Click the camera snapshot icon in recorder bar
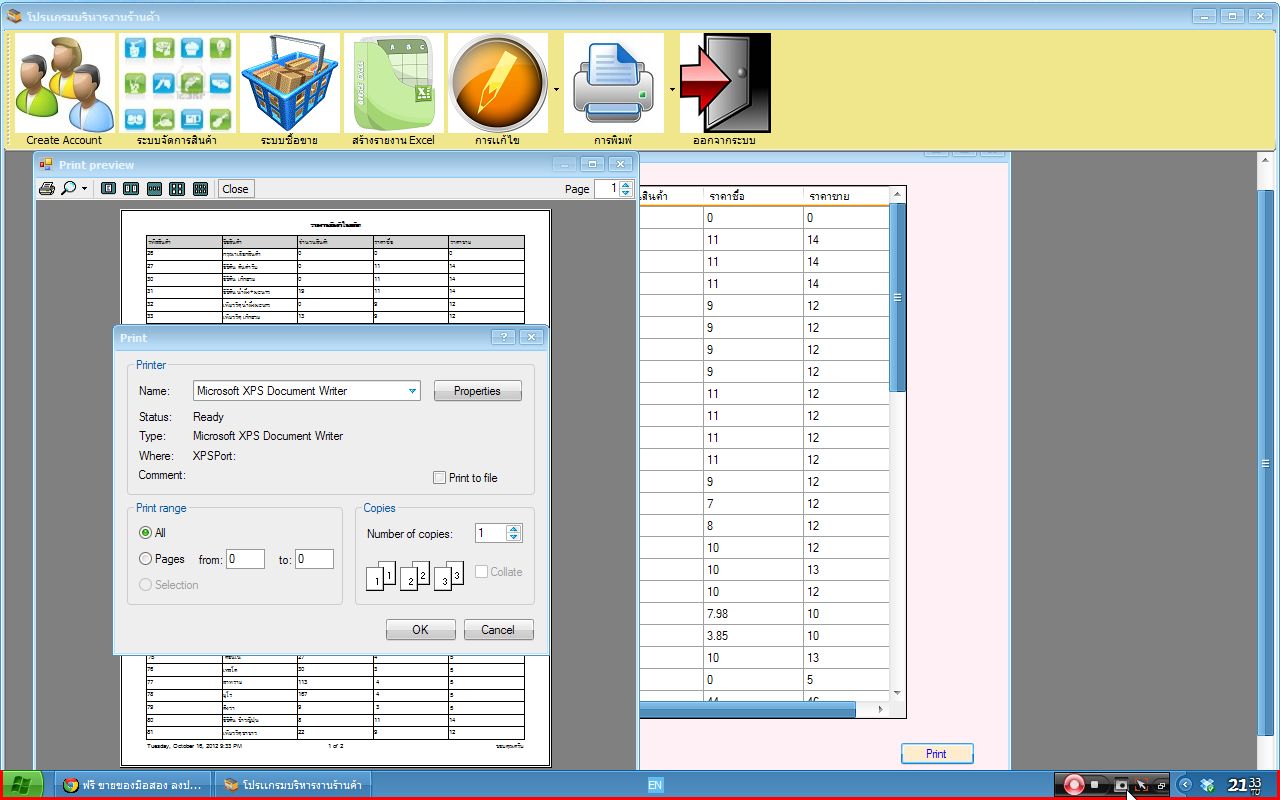 (x=1121, y=785)
